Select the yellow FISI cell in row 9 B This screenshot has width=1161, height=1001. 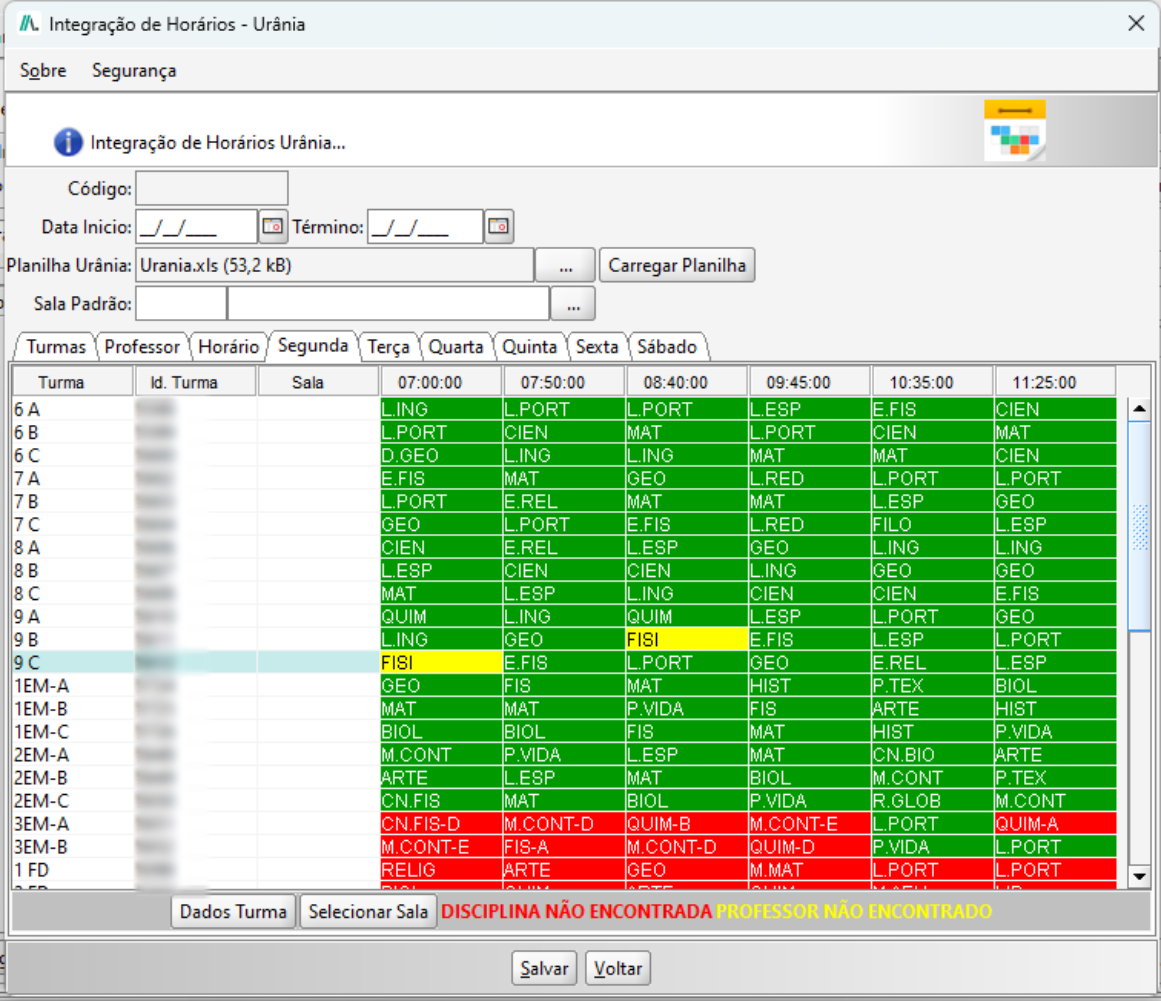687,639
